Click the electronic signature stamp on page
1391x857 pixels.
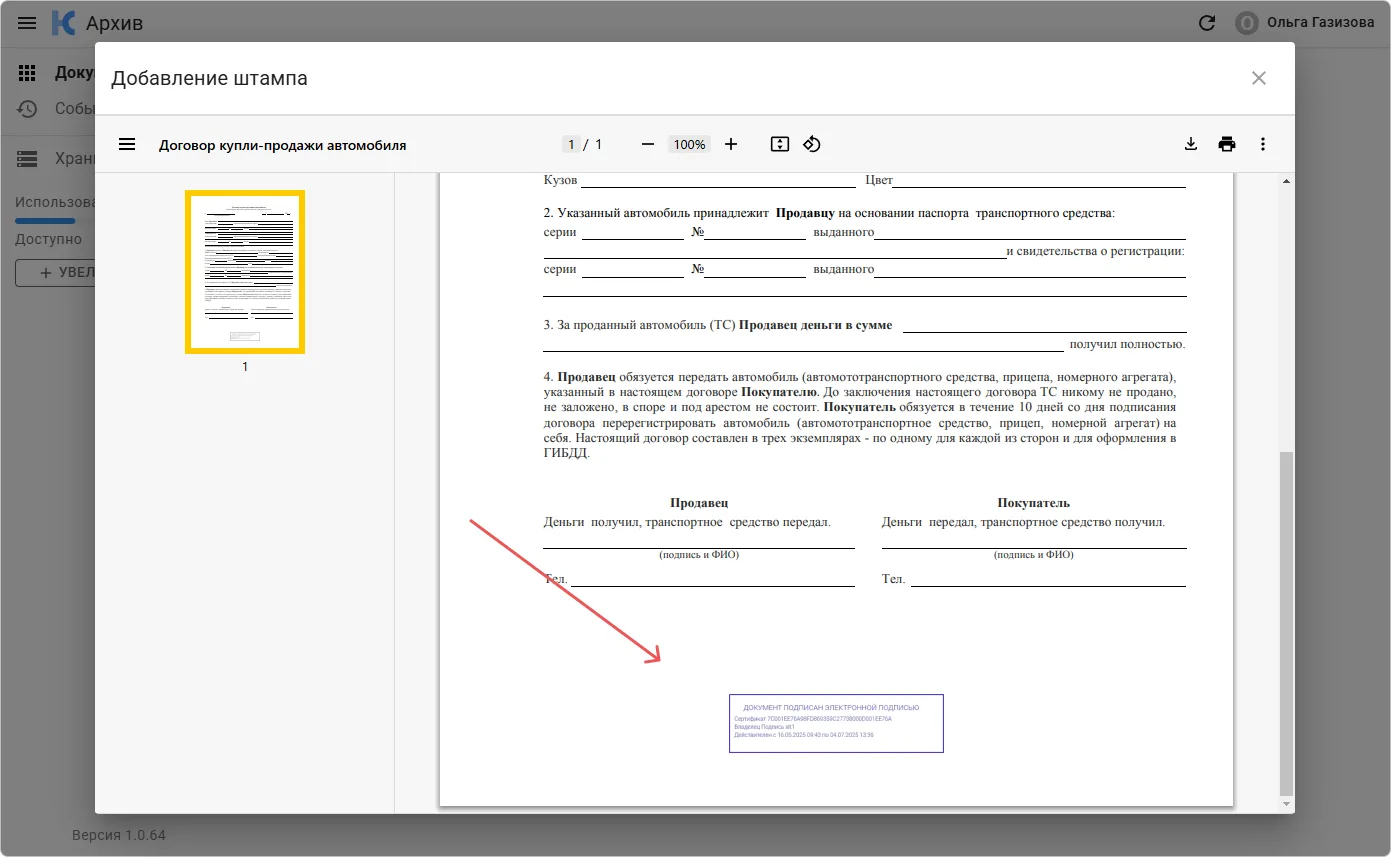(836, 723)
